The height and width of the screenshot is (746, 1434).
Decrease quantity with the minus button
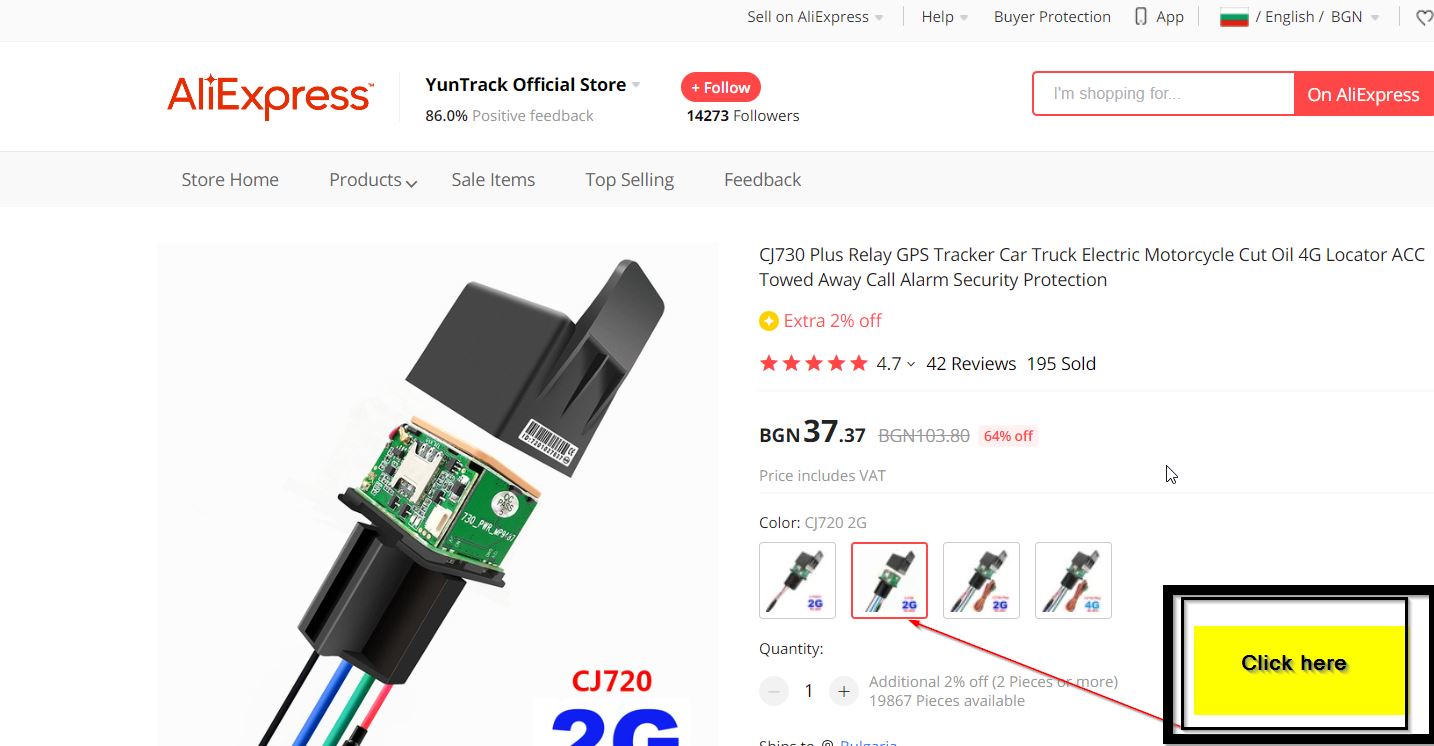tap(773, 691)
